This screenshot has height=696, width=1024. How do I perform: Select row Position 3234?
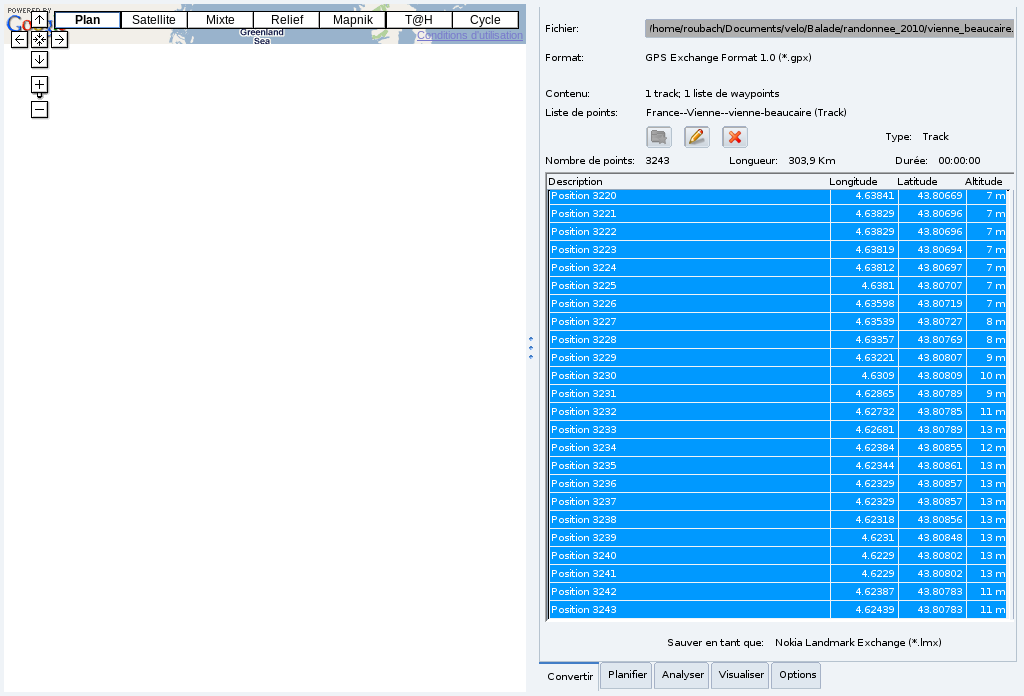[777, 447]
